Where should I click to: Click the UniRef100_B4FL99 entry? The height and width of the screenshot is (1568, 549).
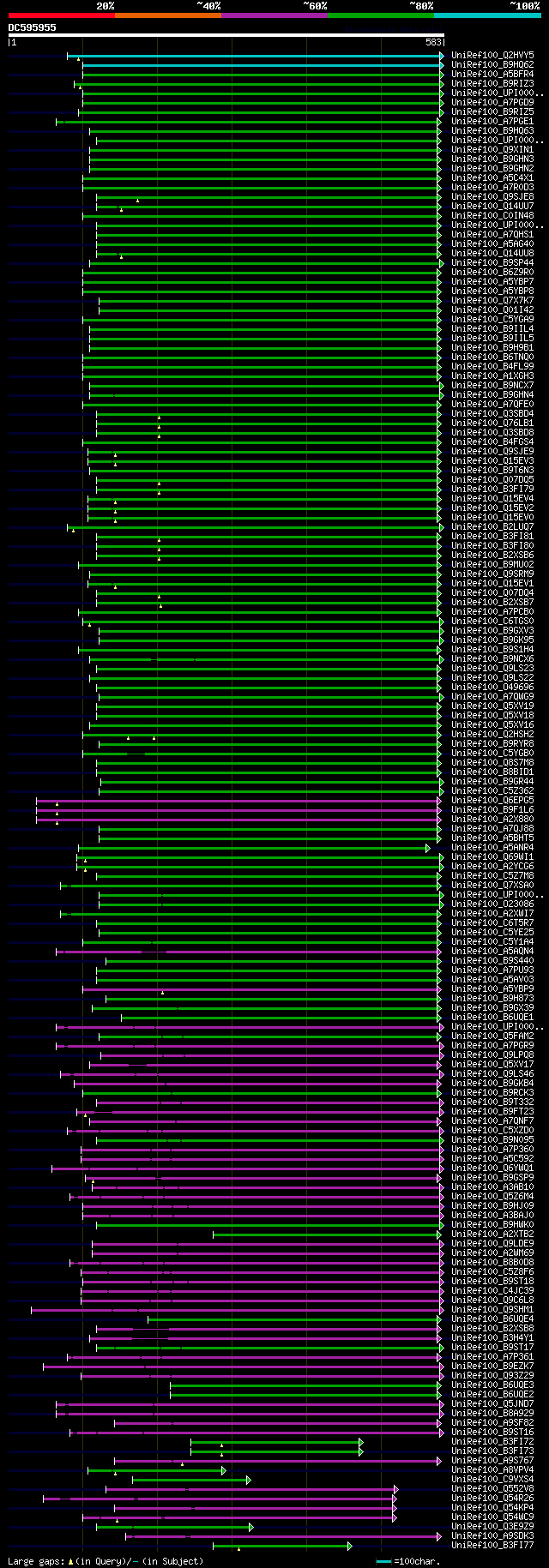coord(492,367)
